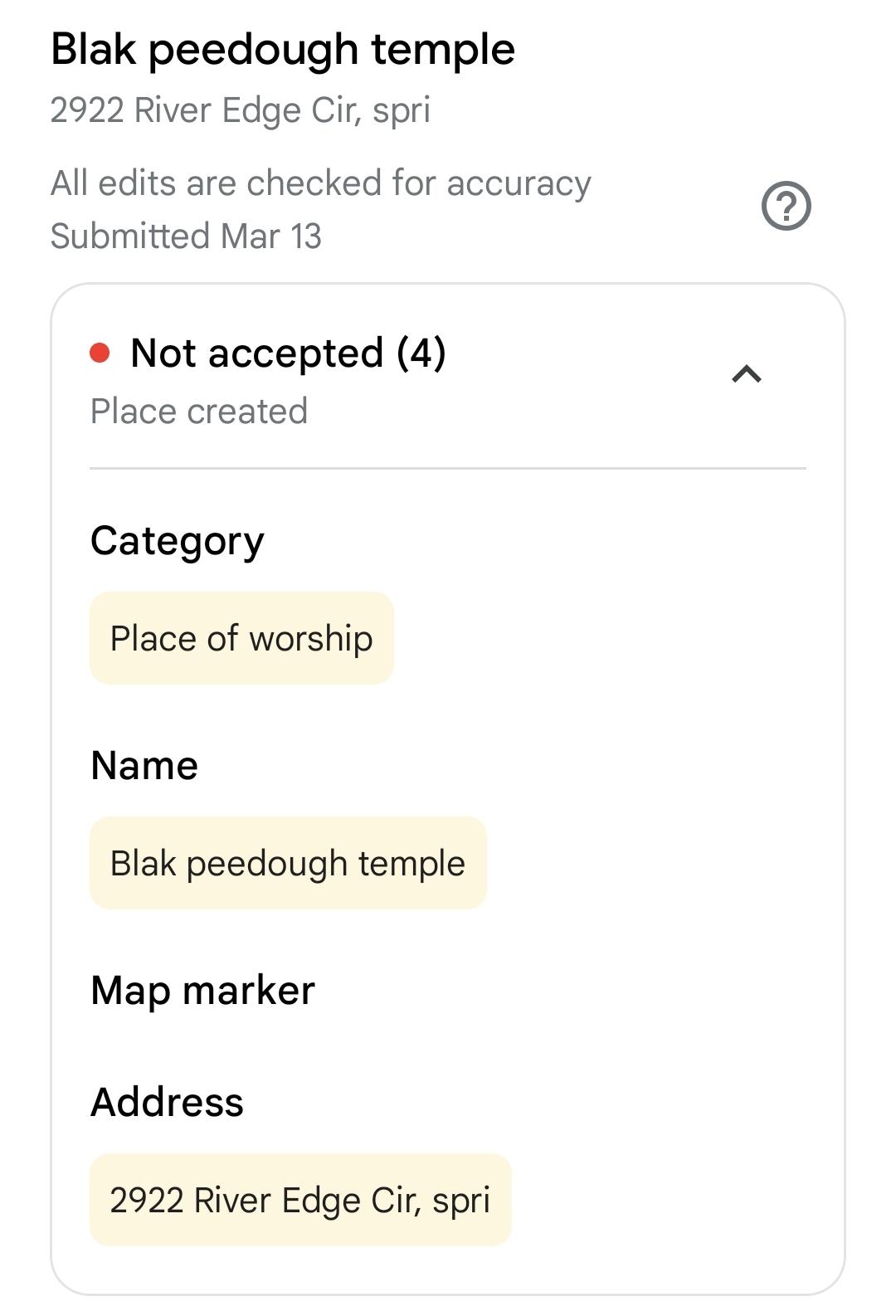Click the "Map marker" label

tap(203, 990)
